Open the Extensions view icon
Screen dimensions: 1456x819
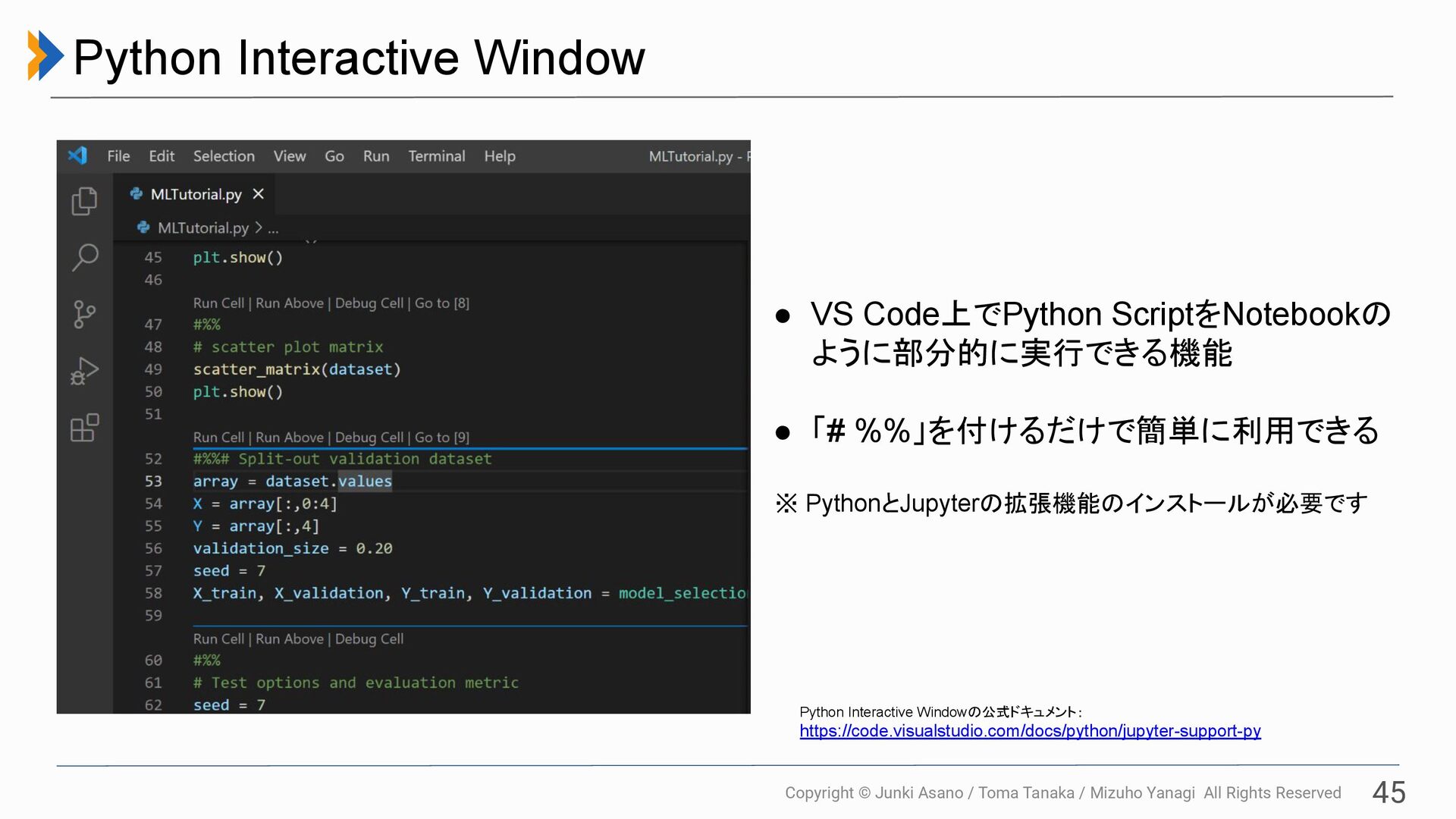pyautogui.click(x=84, y=428)
